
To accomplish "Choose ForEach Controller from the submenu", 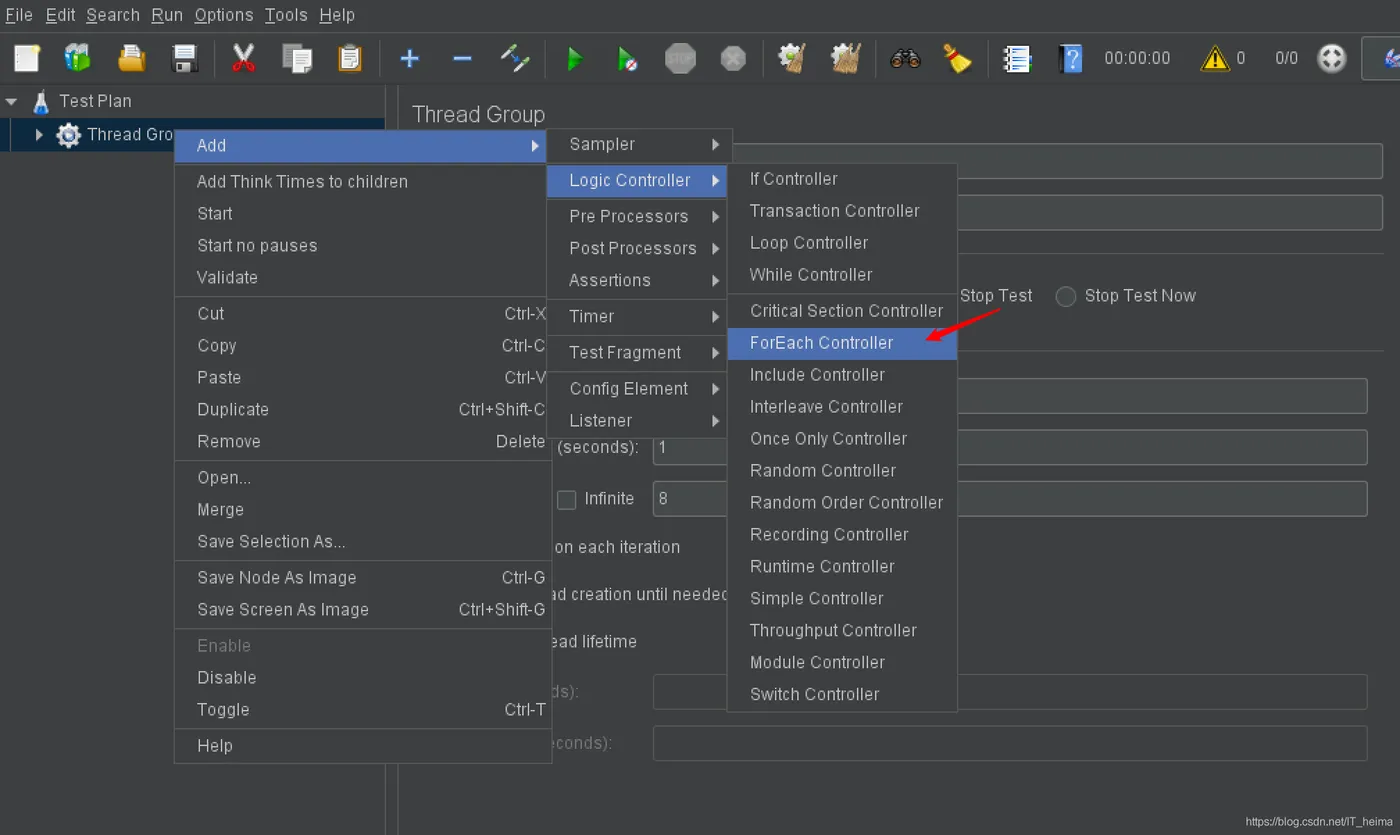I will click(x=842, y=343).
